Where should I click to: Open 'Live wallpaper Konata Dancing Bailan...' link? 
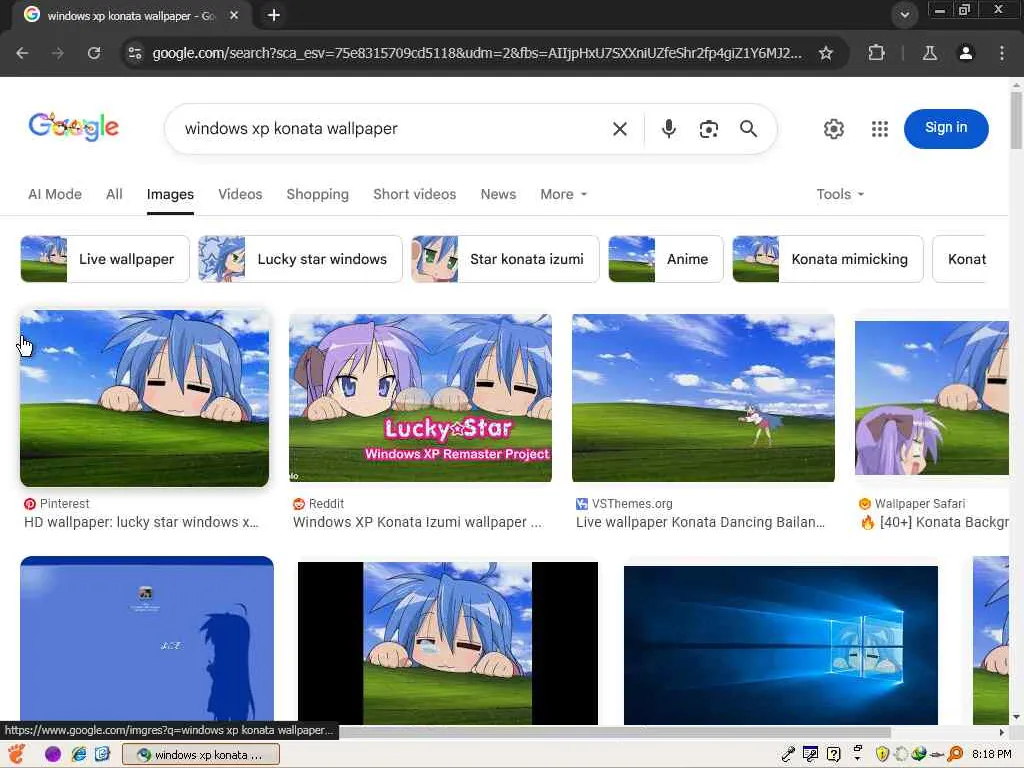pos(700,522)
